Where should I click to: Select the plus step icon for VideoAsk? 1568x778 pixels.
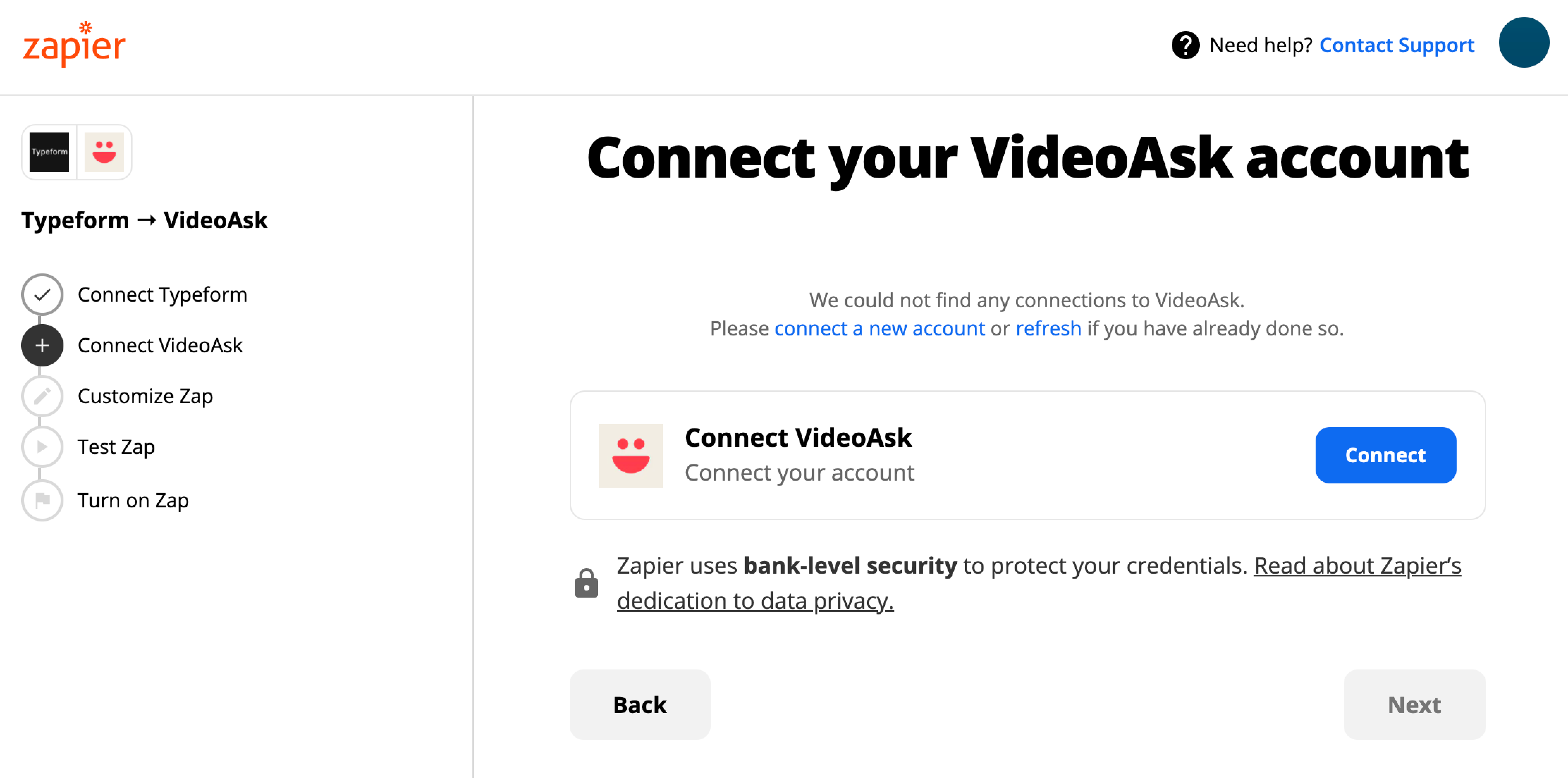tap(42, 345)
